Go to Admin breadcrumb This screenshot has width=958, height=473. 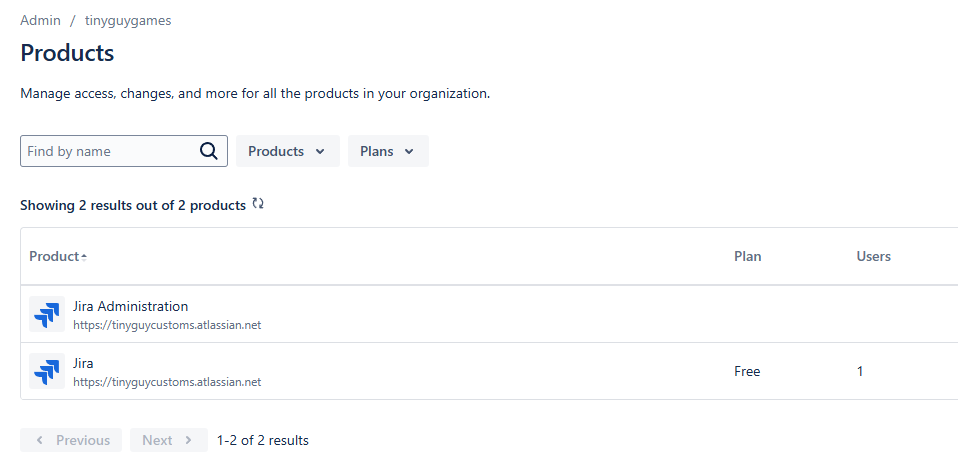click(x=40, y=20)
